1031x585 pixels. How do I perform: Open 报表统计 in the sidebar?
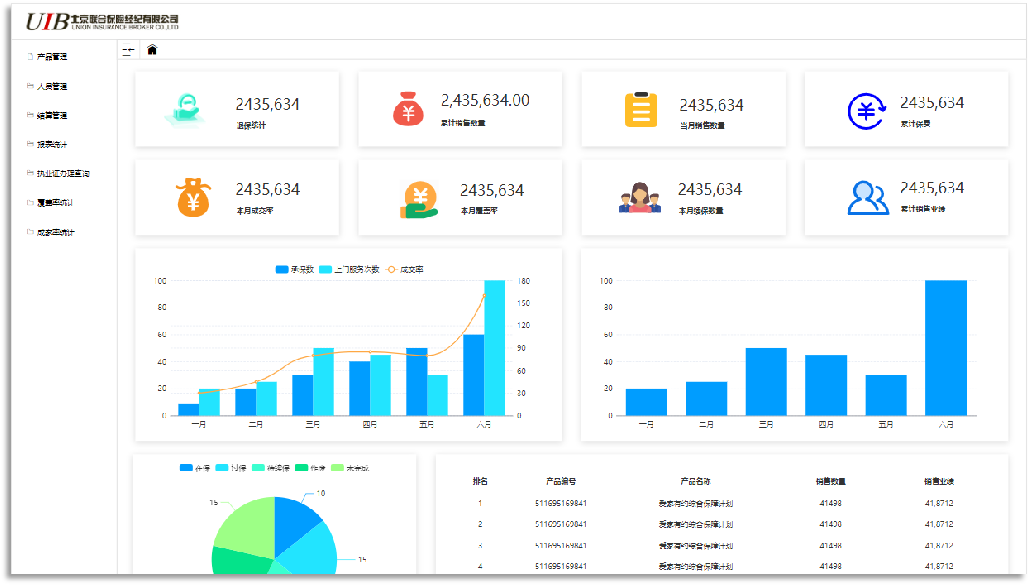52,145
